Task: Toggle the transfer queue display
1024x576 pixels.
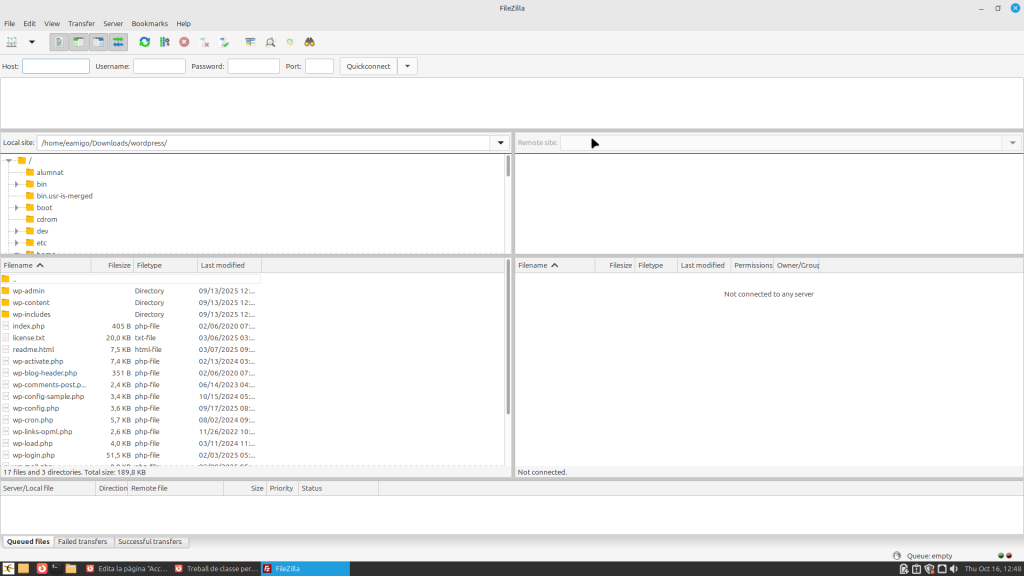Action: click(x=118, y=42)
